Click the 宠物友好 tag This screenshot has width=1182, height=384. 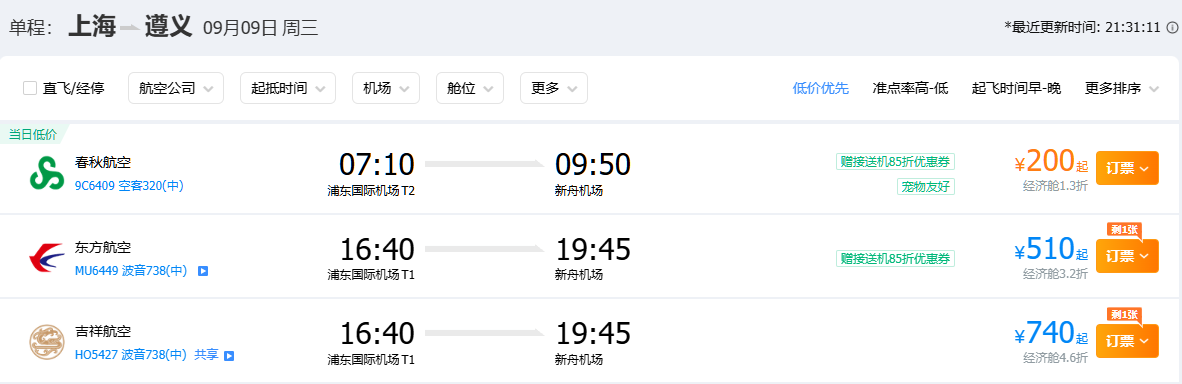point(926,186)
